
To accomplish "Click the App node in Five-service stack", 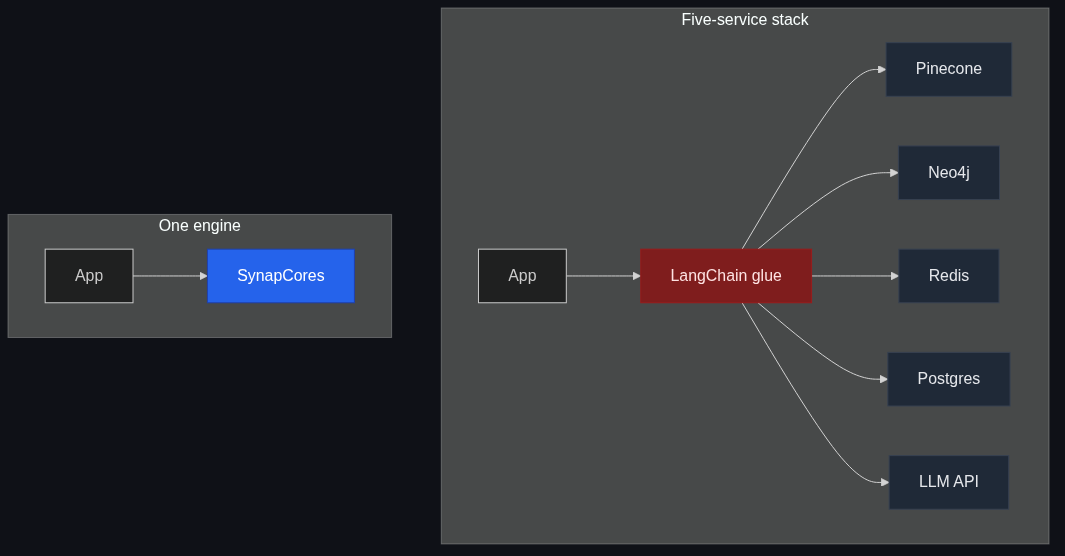I will coord(522,276).
